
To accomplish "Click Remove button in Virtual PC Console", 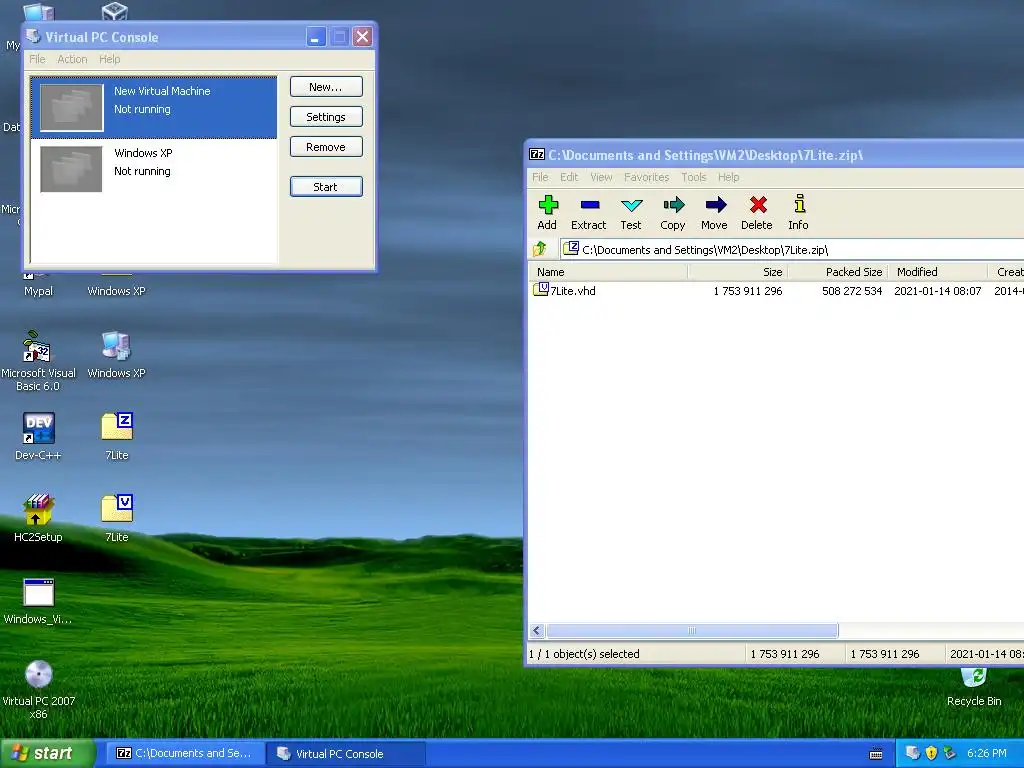I will tap(326, 147).
